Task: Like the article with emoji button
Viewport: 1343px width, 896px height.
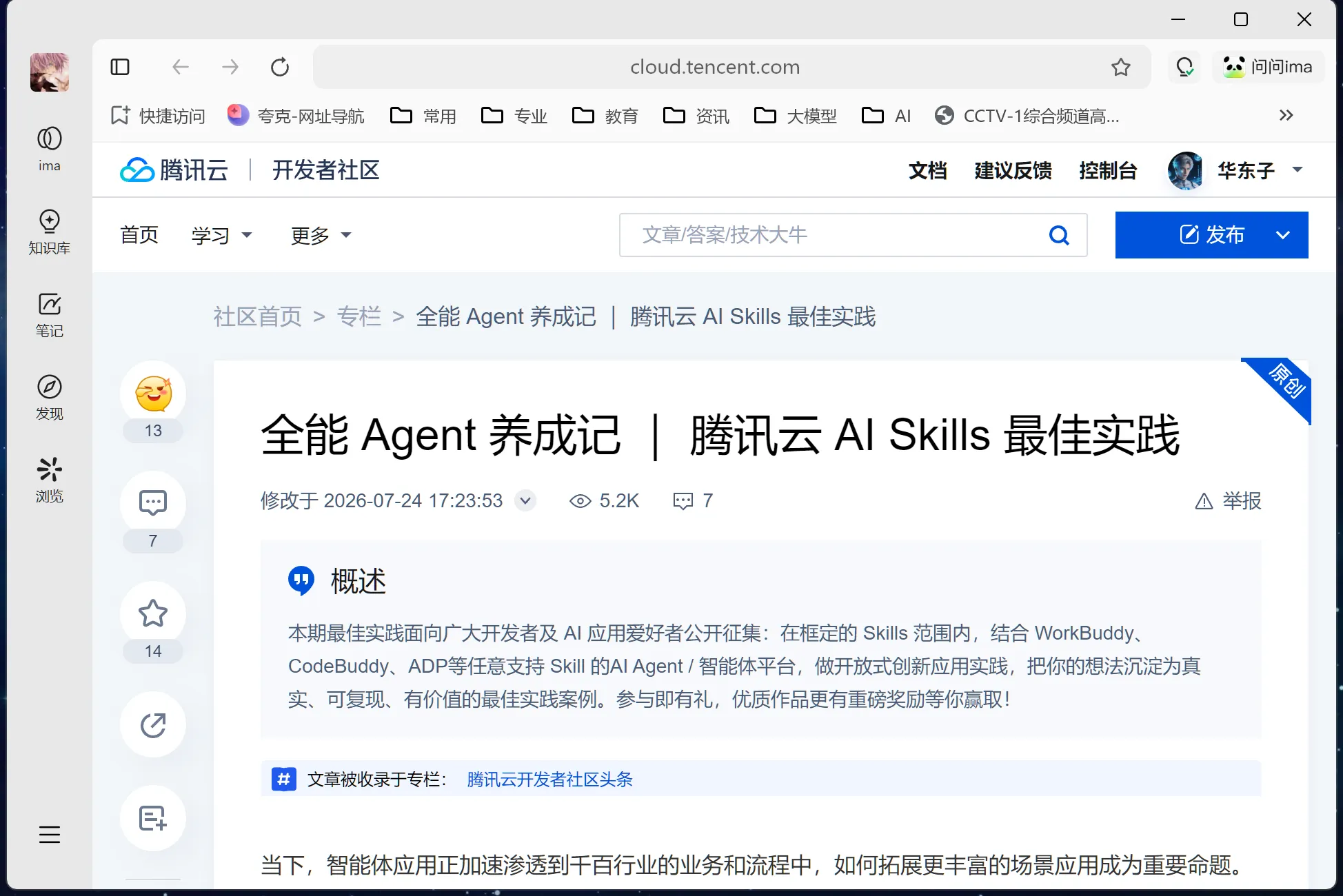Action: (x=153, y=394)
